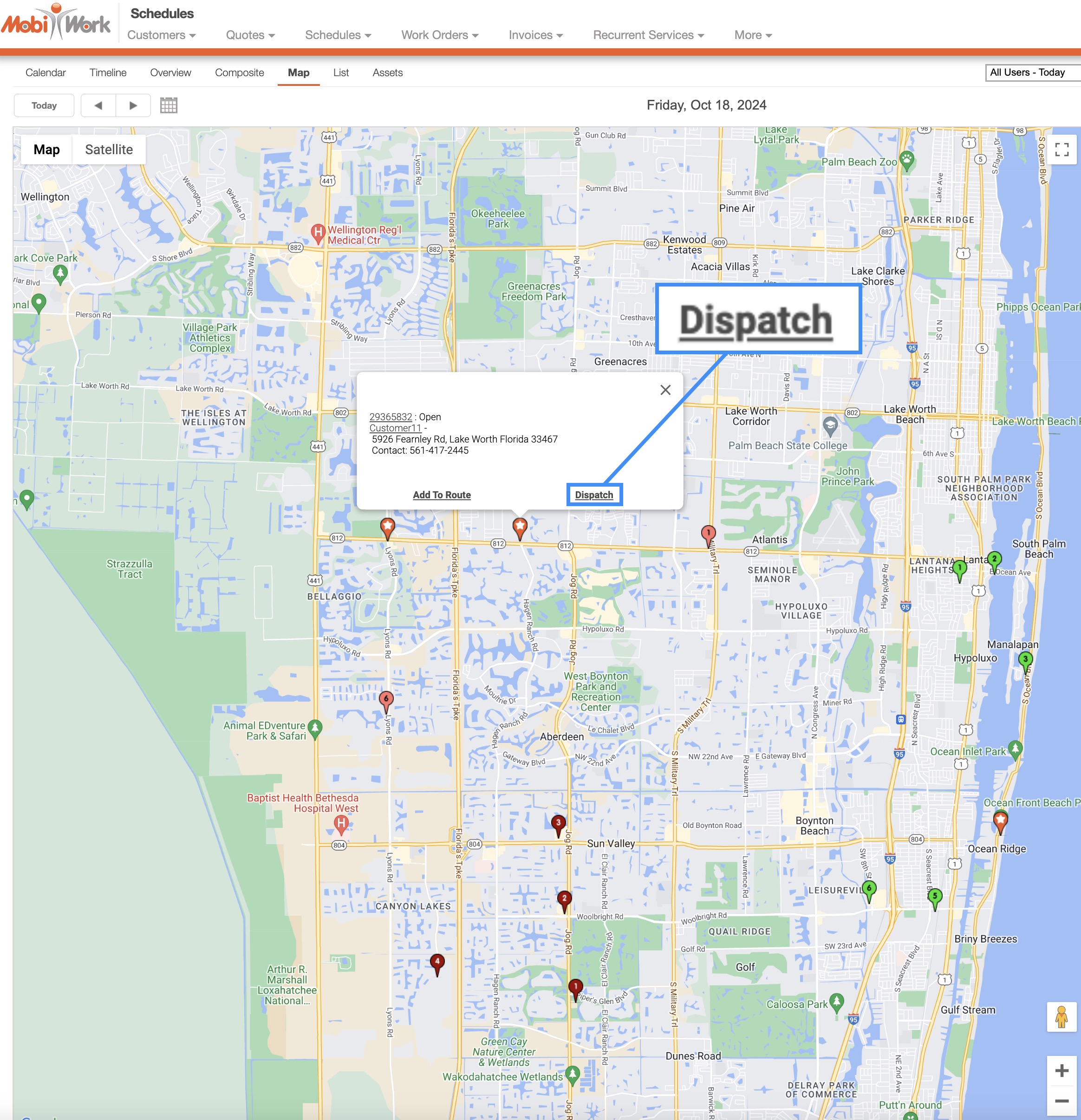Toggle fullscreen map view

click(x=1061, y=150)
